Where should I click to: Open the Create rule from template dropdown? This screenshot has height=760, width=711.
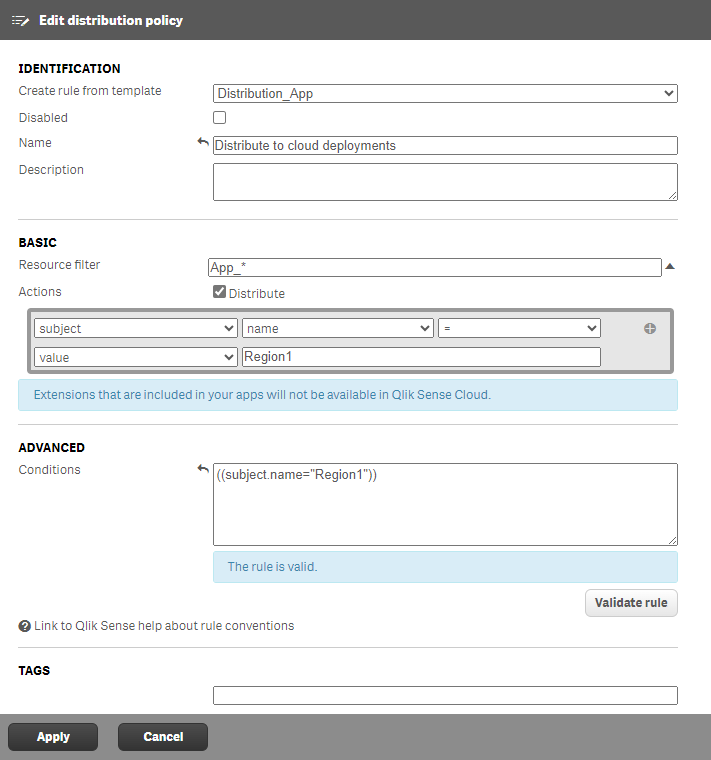point(445,94)
